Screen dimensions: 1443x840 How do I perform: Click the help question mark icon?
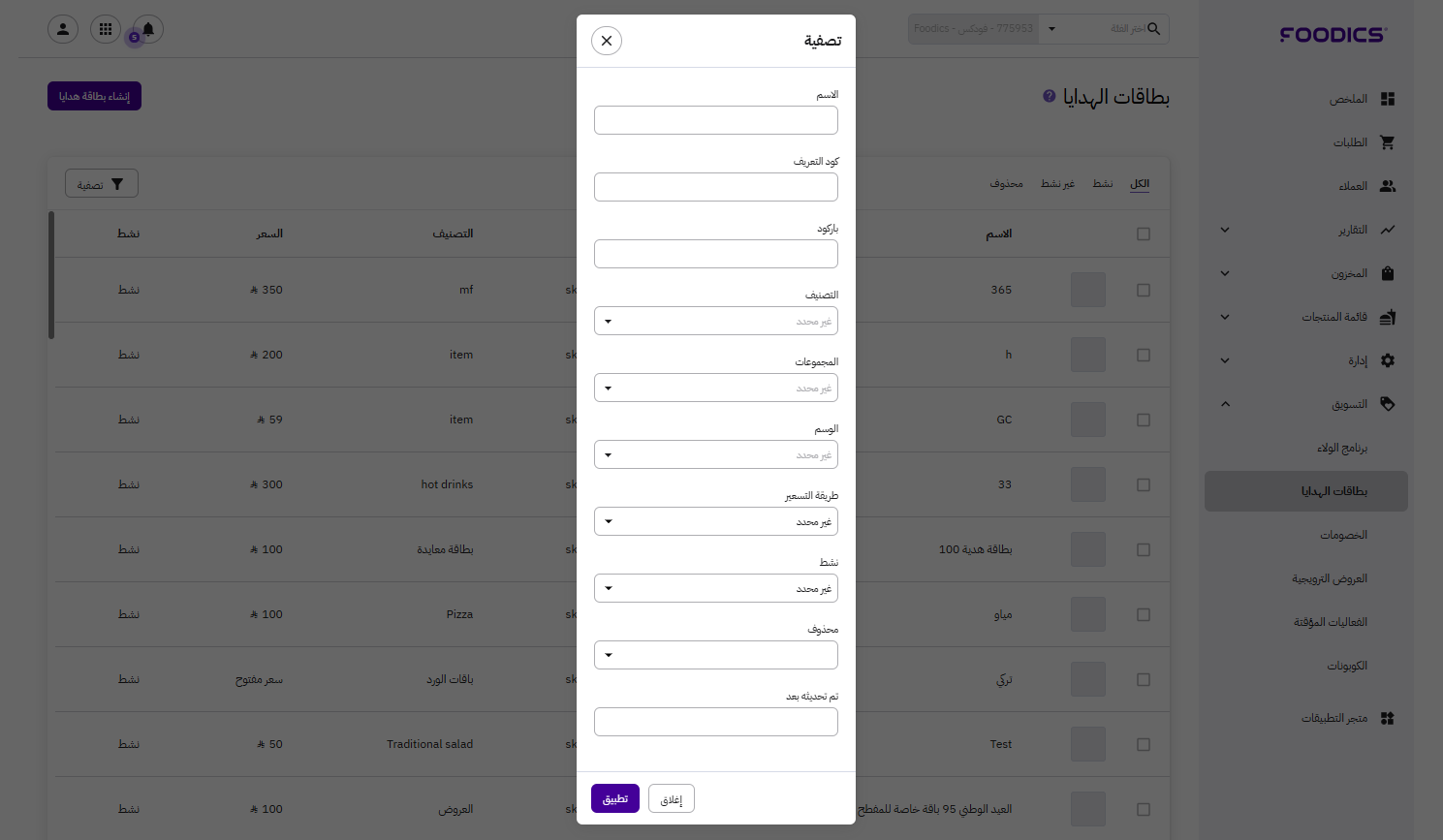[x=1049, y=97]
